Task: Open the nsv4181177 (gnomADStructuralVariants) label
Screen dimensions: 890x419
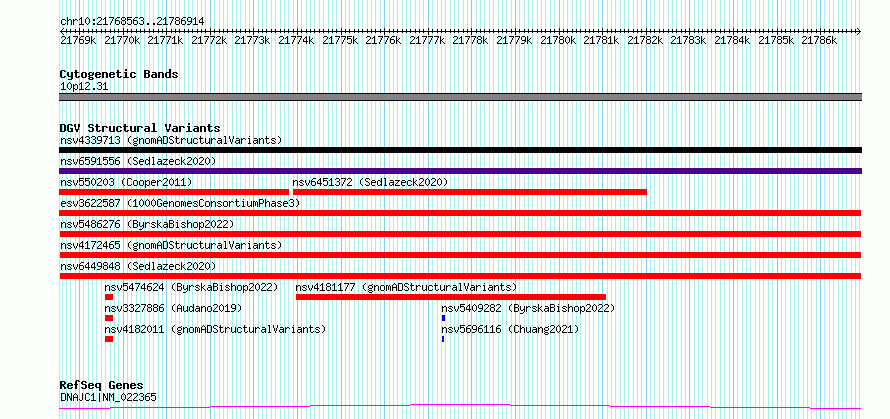Action: [407, 287]
